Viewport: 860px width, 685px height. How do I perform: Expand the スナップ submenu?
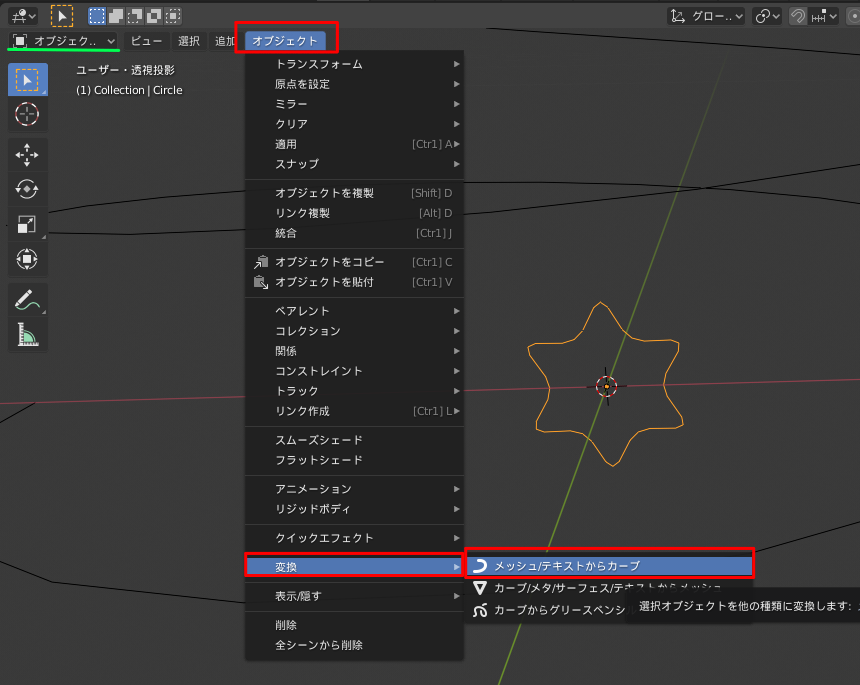click(x=354, y=164)
